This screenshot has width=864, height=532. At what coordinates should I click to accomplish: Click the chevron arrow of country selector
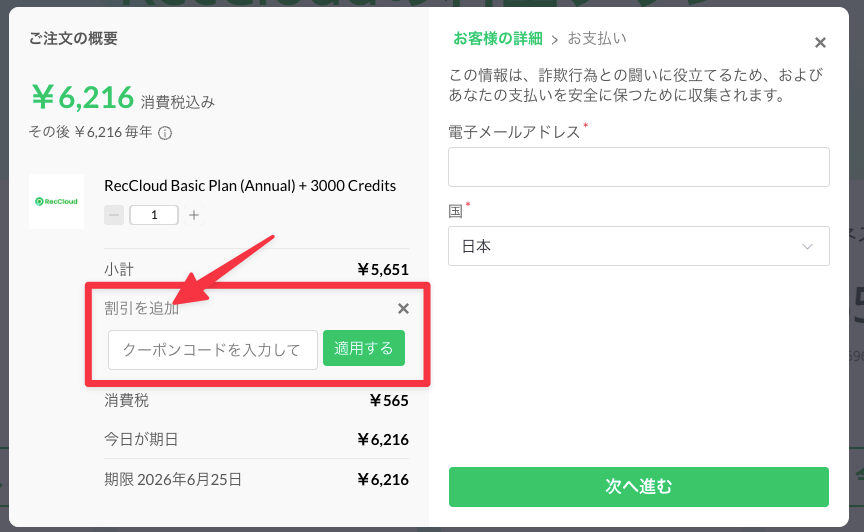(807, 246)
